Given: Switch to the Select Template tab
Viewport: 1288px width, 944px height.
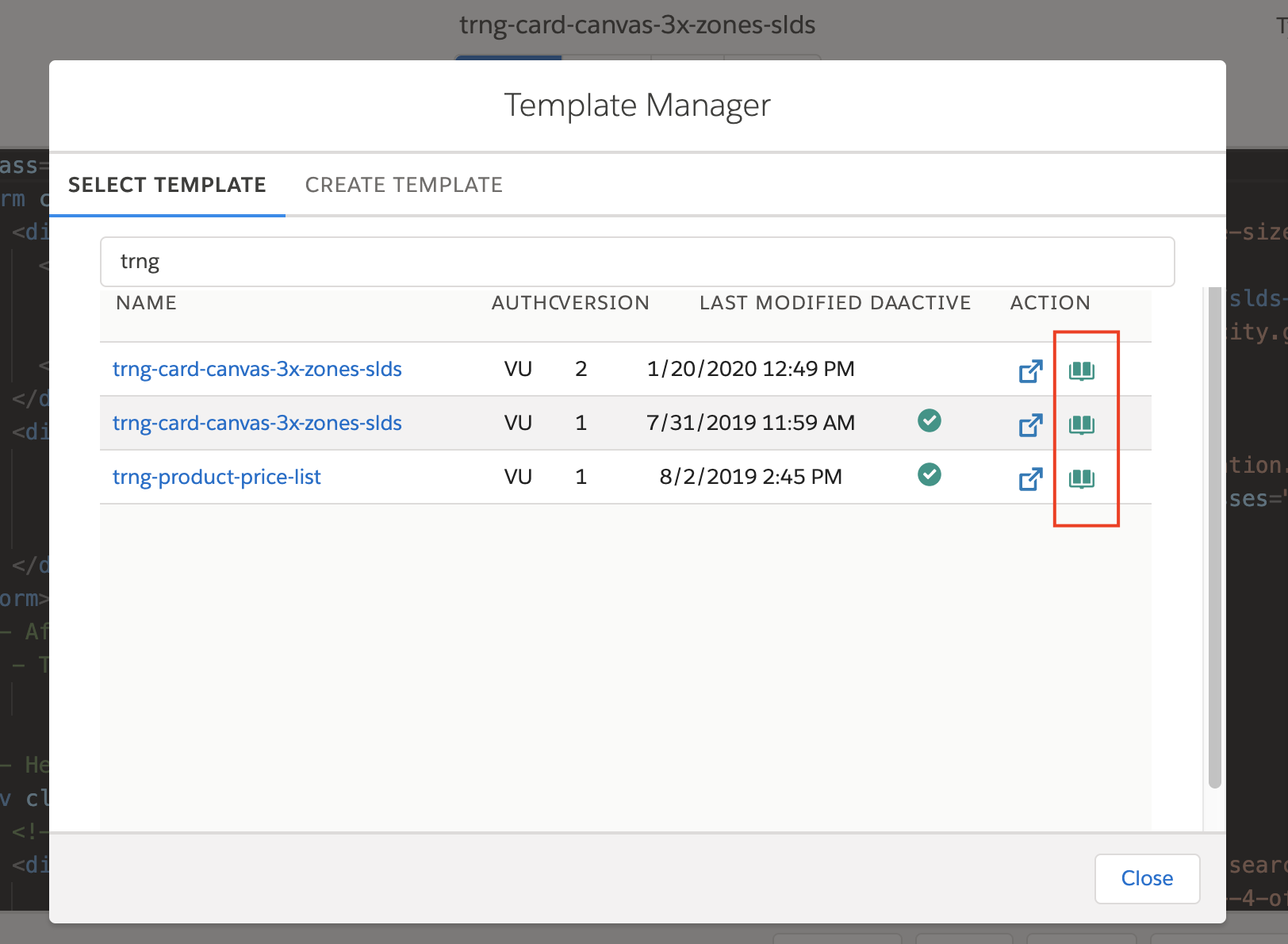Looking at the screenshot, I should [x=167, y=185].
